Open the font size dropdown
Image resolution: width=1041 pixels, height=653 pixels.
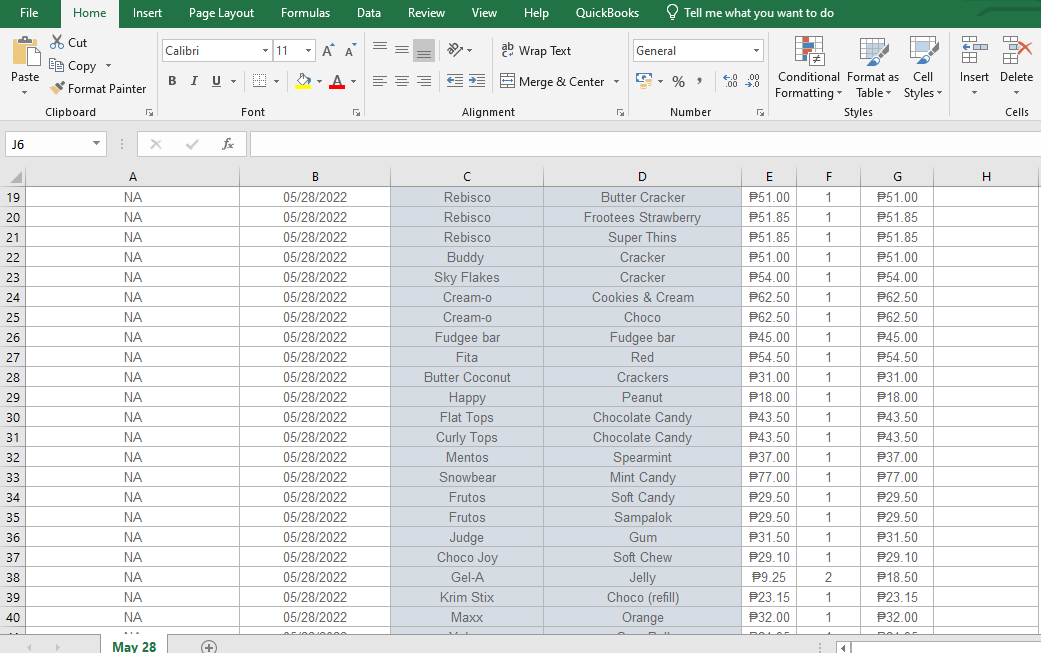(x=308, y=50)
